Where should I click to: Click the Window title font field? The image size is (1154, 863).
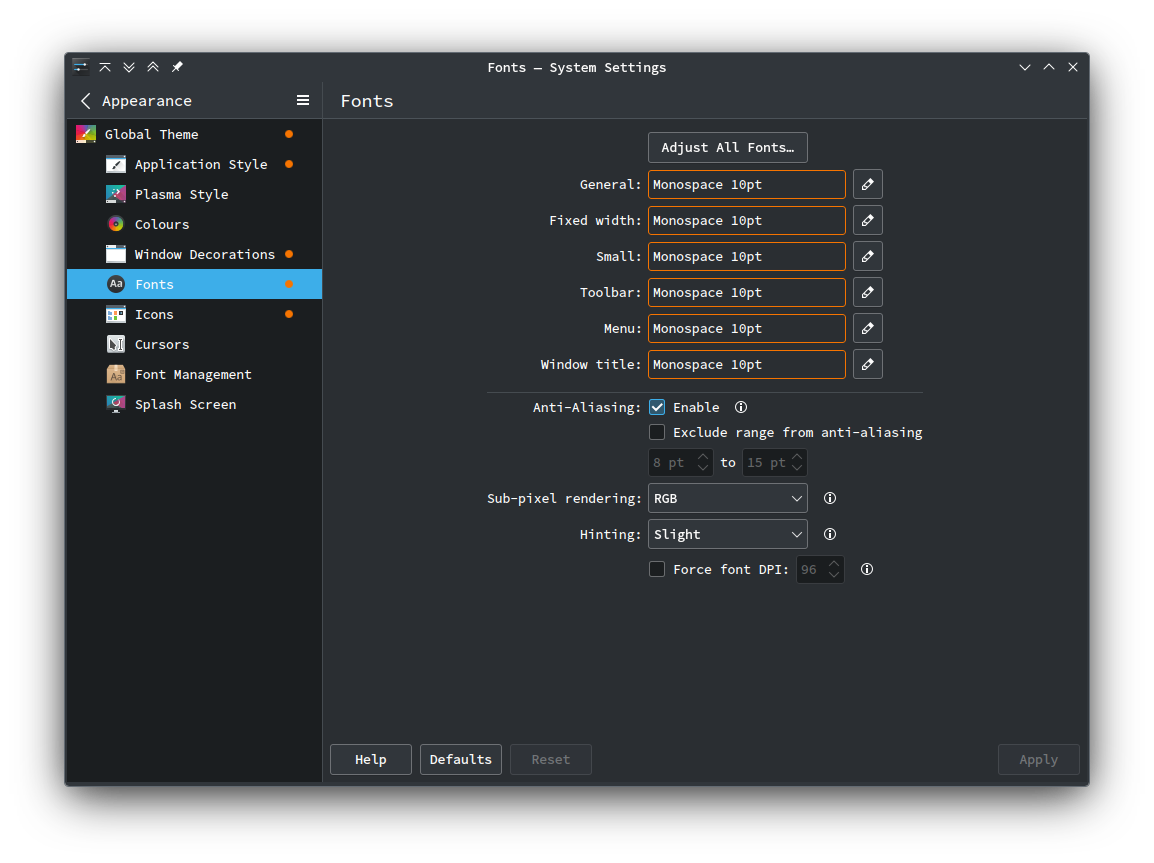[x=747, y=365]
